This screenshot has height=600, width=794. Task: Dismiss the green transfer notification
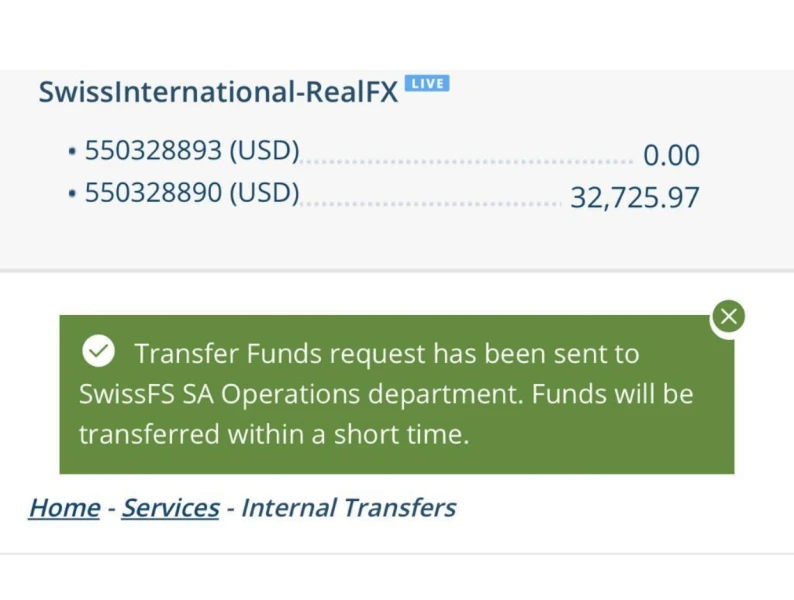(728, 317)
